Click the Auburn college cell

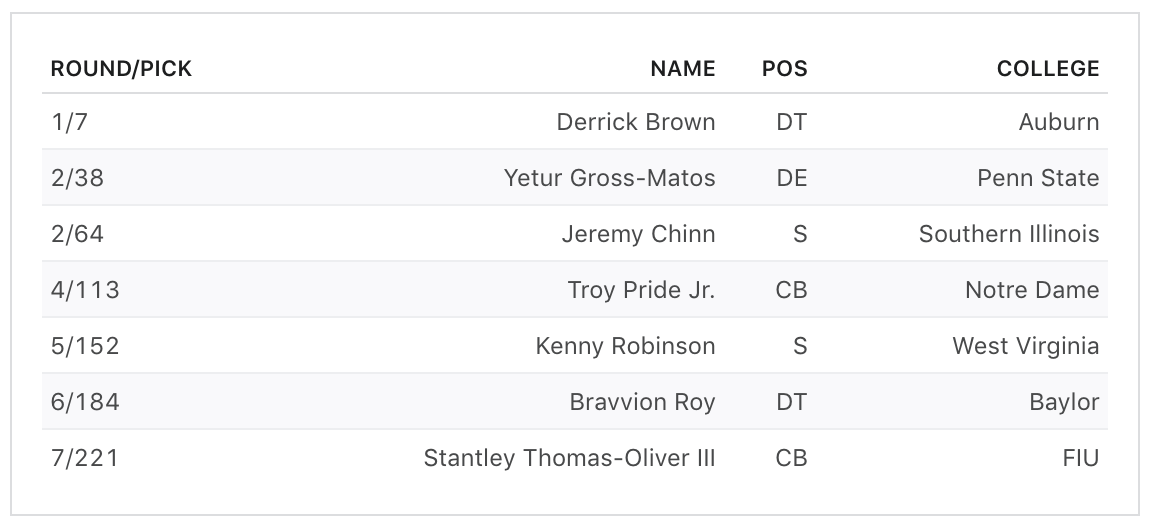[1058, 122]
